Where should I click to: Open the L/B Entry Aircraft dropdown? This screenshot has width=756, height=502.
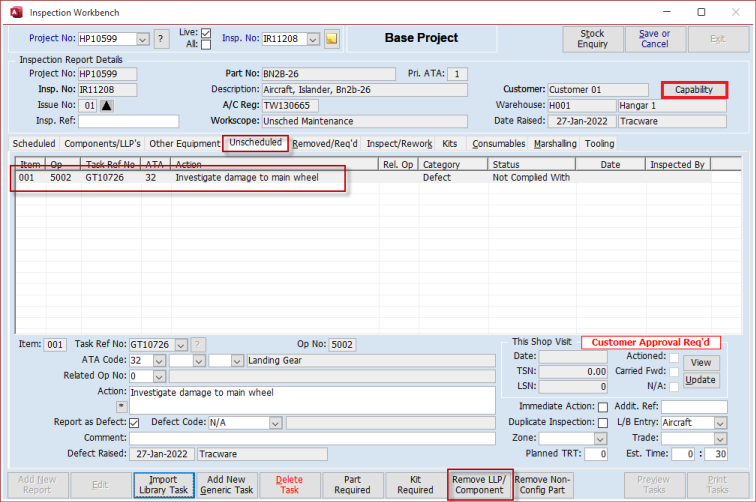721,423
